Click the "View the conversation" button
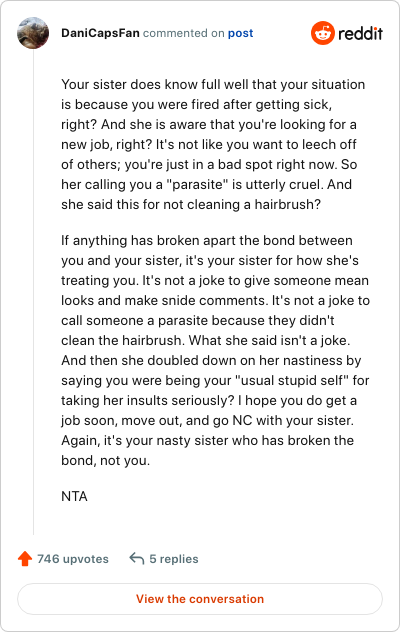Screen dimensions: 400x632 (200, 599)
